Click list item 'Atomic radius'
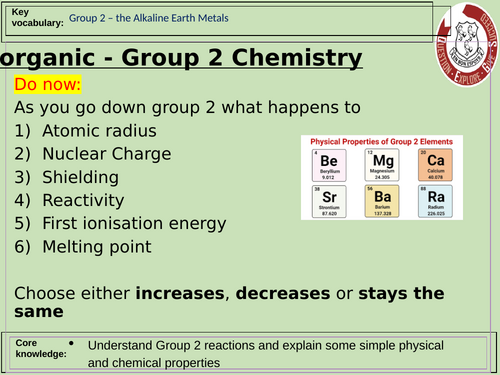This screenshot has width=500, height=375. click(99, 131)
